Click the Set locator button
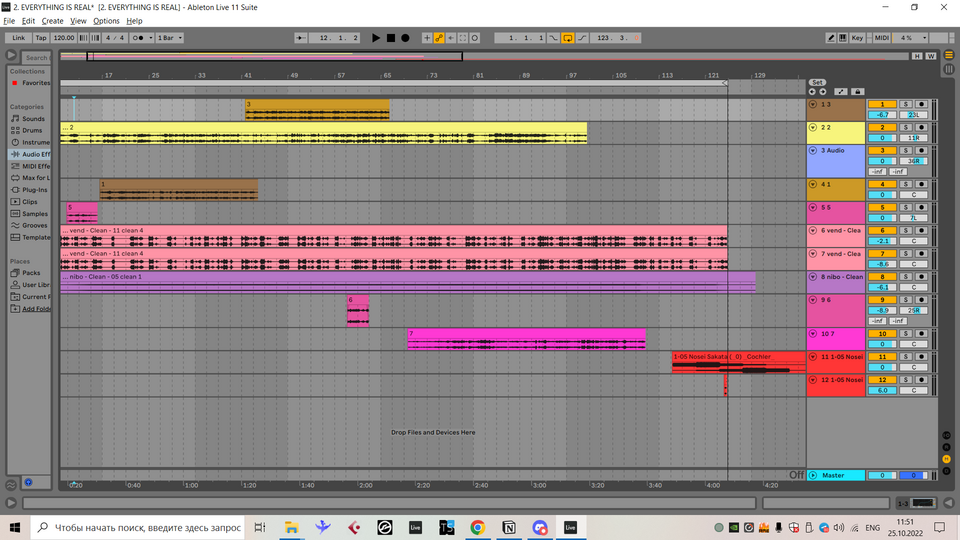Image resolution: width=960 pixels, height=540 pixels. (817, 82)
